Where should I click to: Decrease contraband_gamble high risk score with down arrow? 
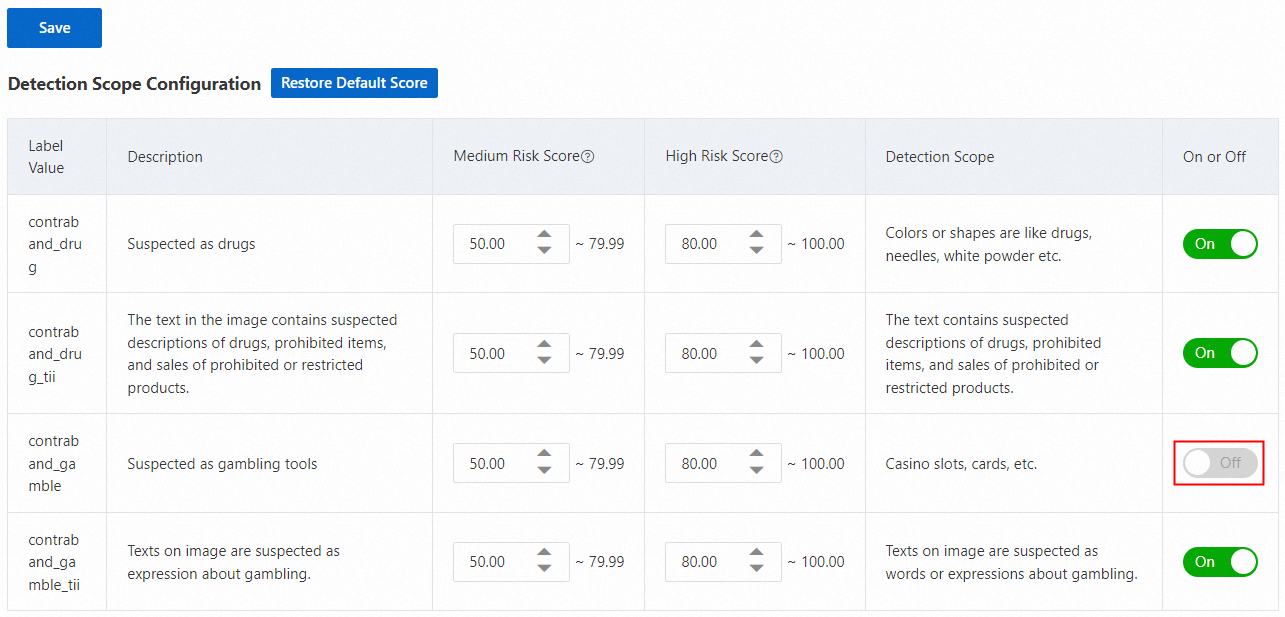[756, 471]
